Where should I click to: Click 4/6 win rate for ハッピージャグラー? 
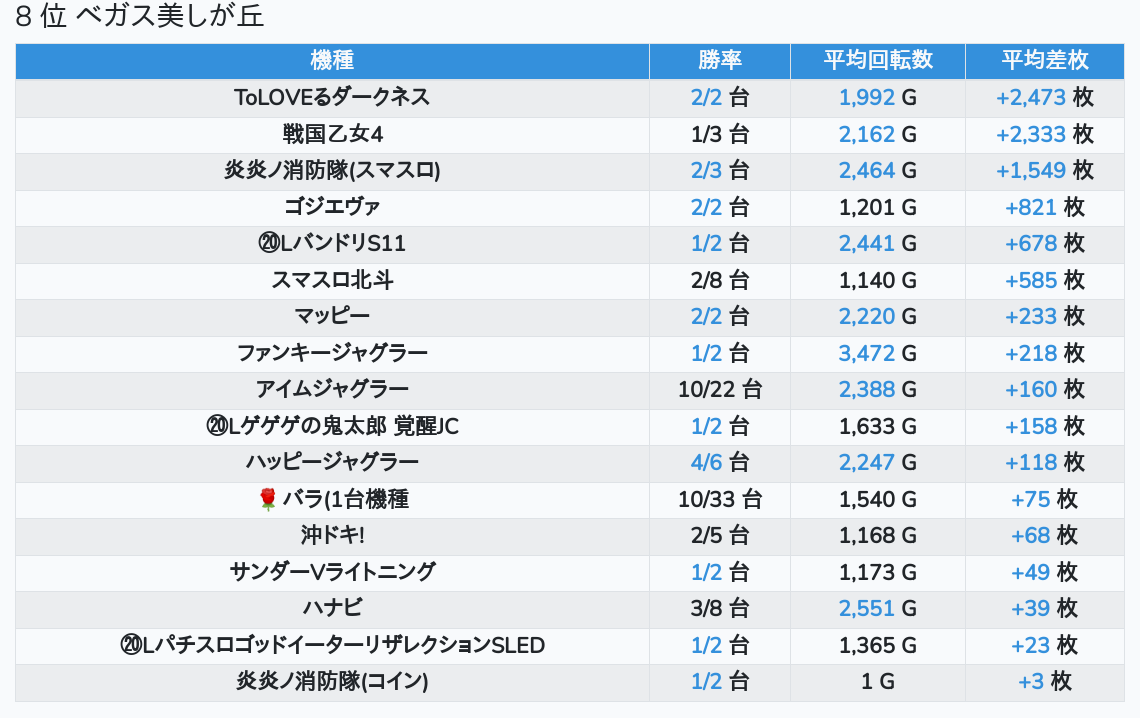click(x=706, y=462)
